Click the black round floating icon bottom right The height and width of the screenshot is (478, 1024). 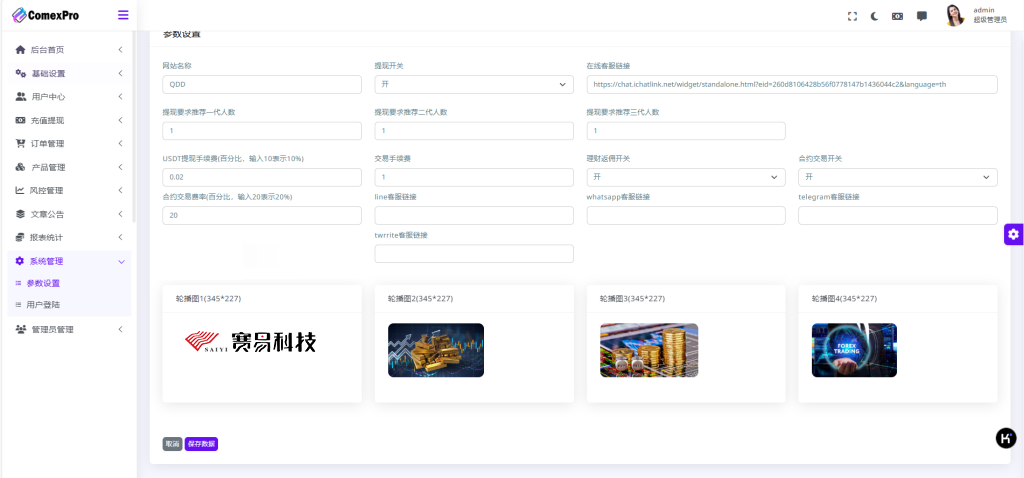[1006, 438]
